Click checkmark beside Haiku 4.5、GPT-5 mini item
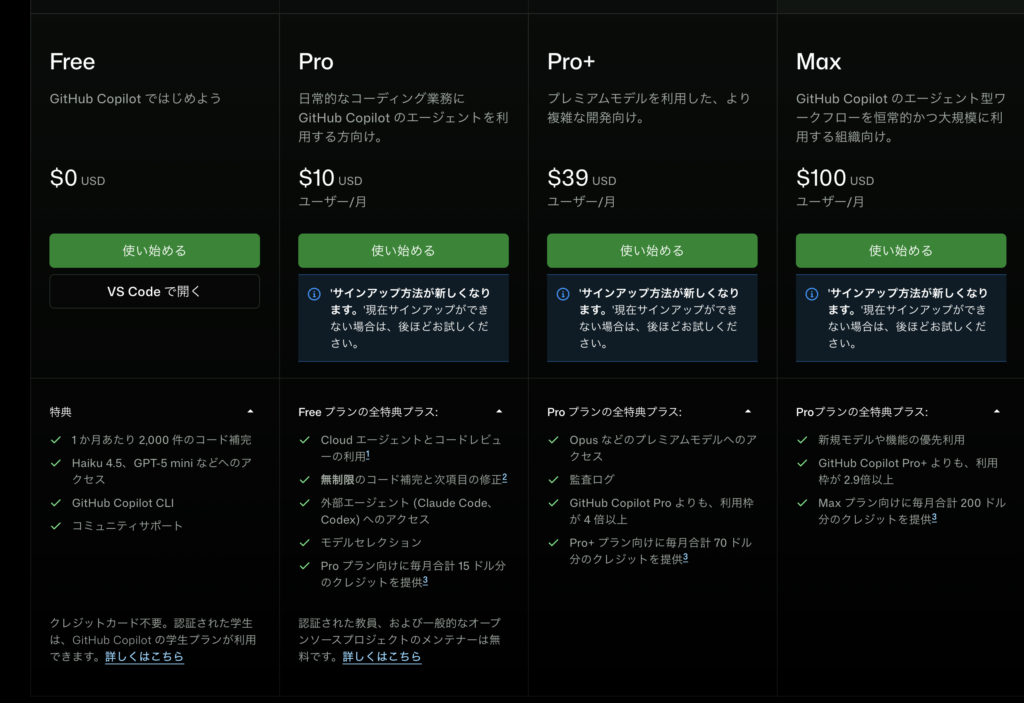 point(56,463)
